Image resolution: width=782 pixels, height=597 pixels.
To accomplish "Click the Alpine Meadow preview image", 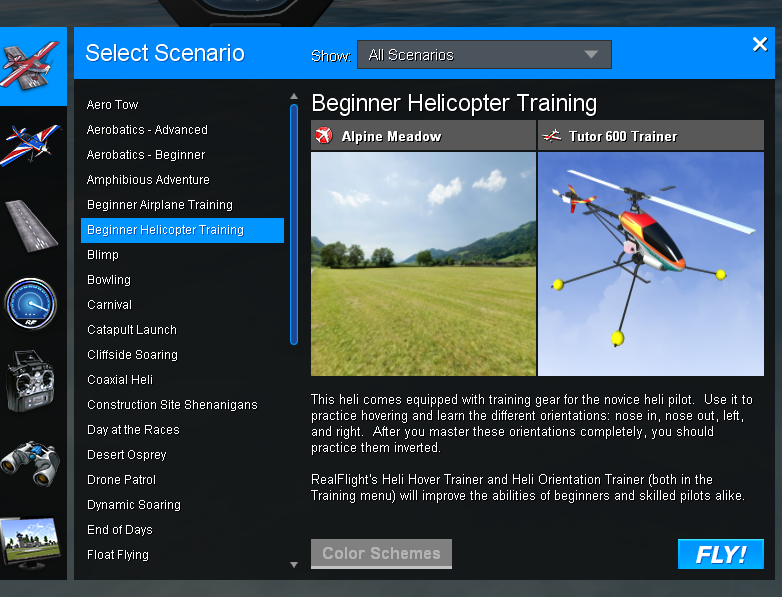I will pos(423,264).
